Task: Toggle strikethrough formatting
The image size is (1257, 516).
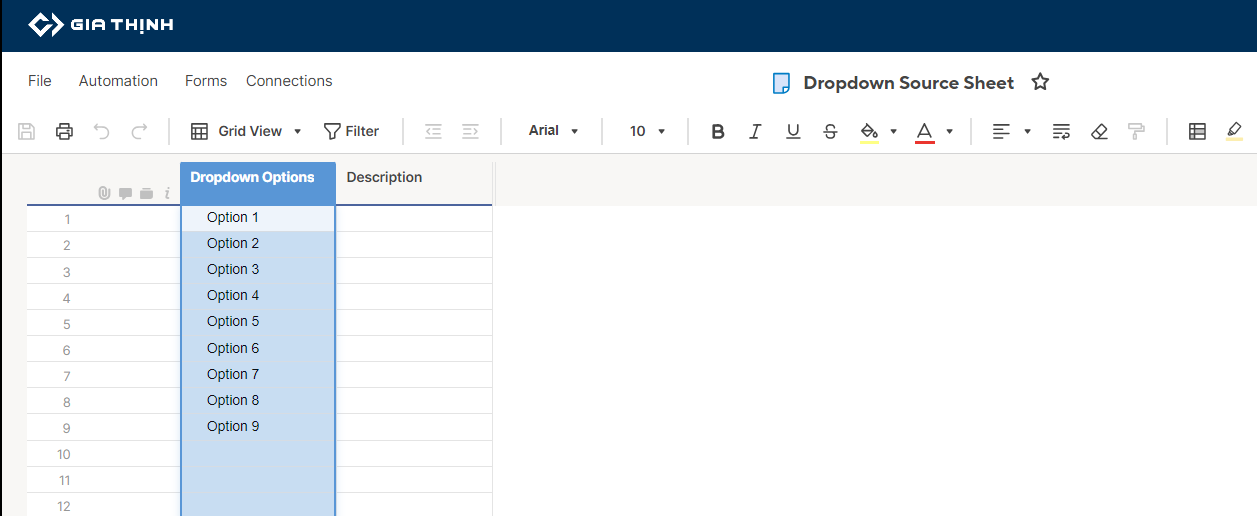Action: tap(830, 131)
